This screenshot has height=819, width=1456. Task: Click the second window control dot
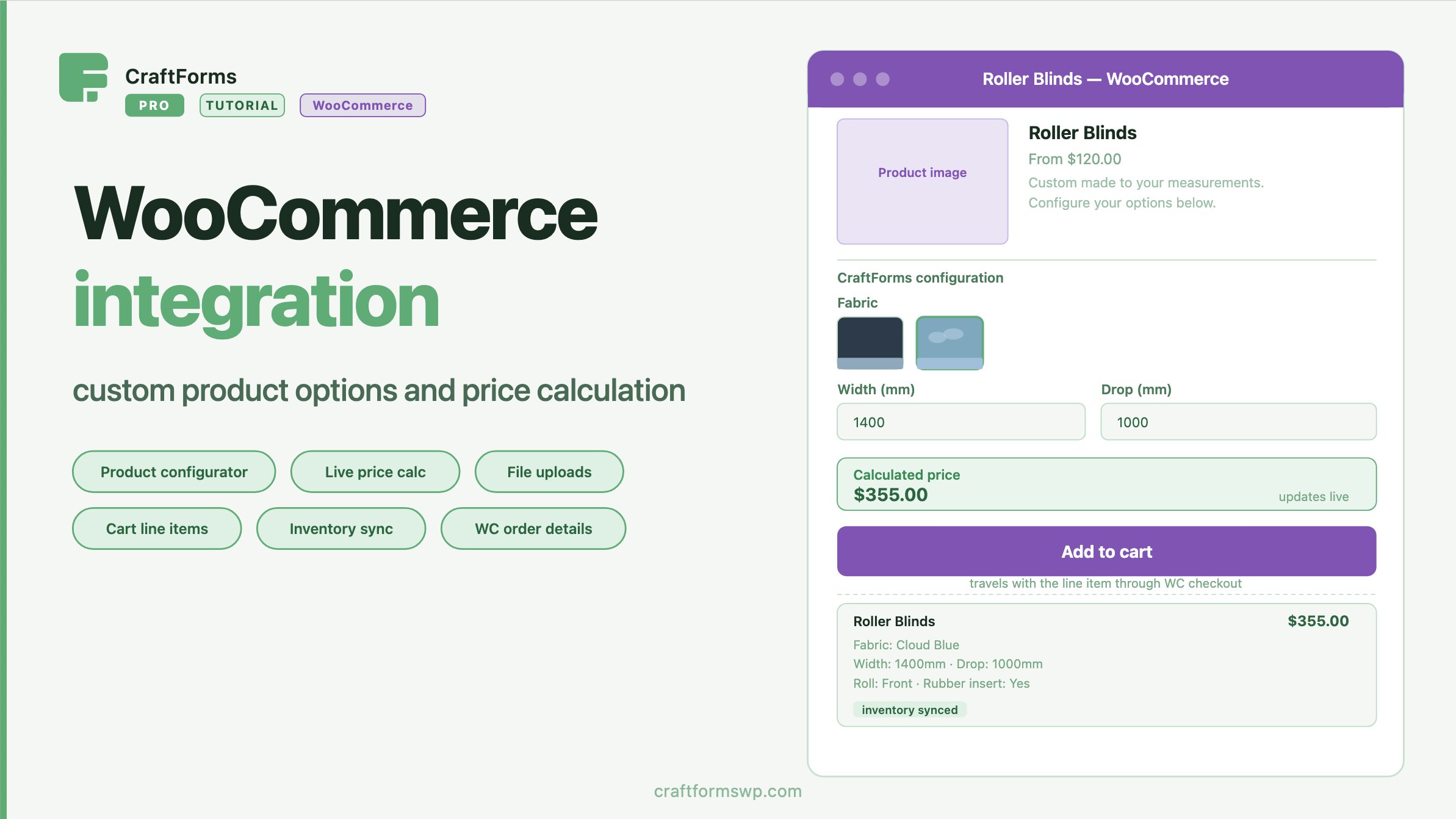coord(860,79)
